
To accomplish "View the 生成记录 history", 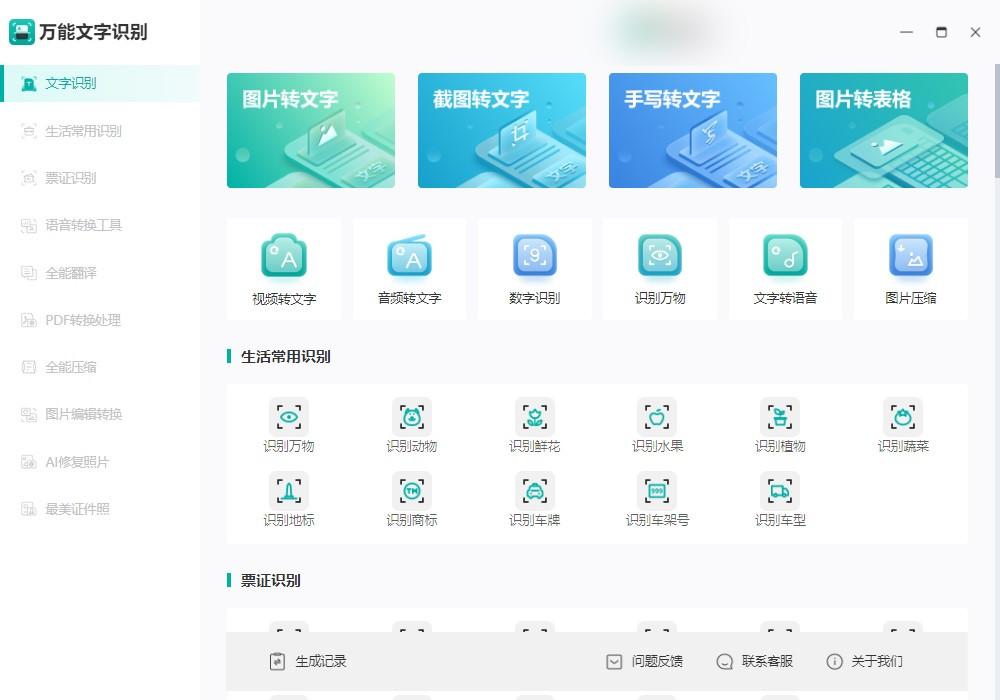I will pyautogui.click(x=307, y=662).
